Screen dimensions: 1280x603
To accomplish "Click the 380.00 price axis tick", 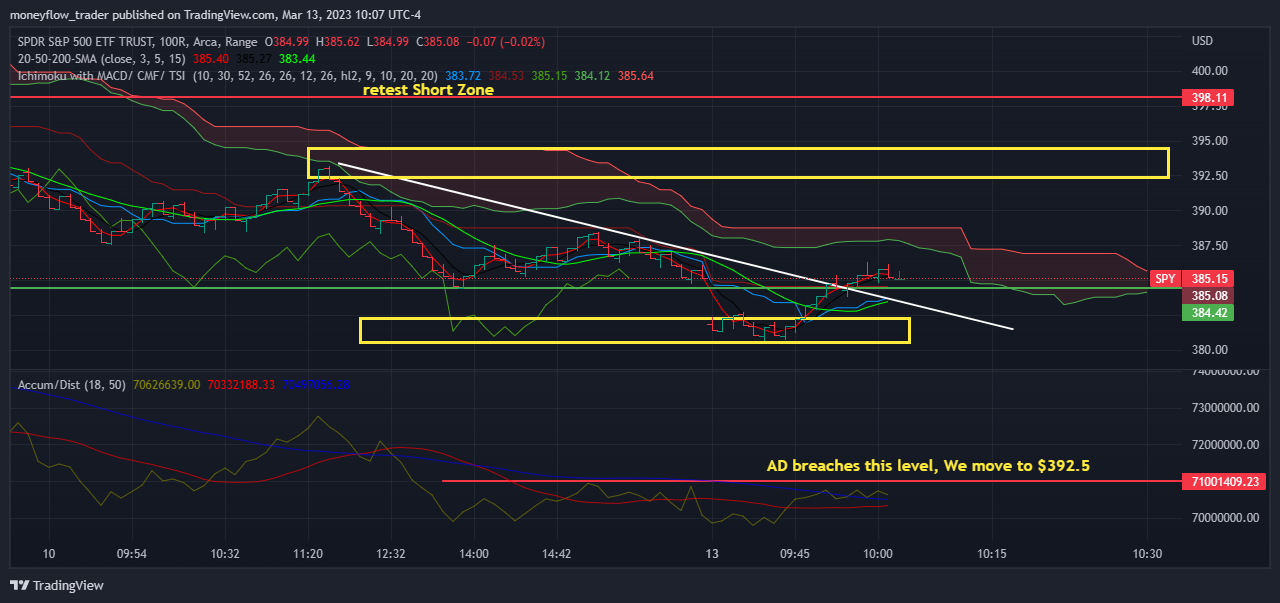I will click(x=1209, y=350).
